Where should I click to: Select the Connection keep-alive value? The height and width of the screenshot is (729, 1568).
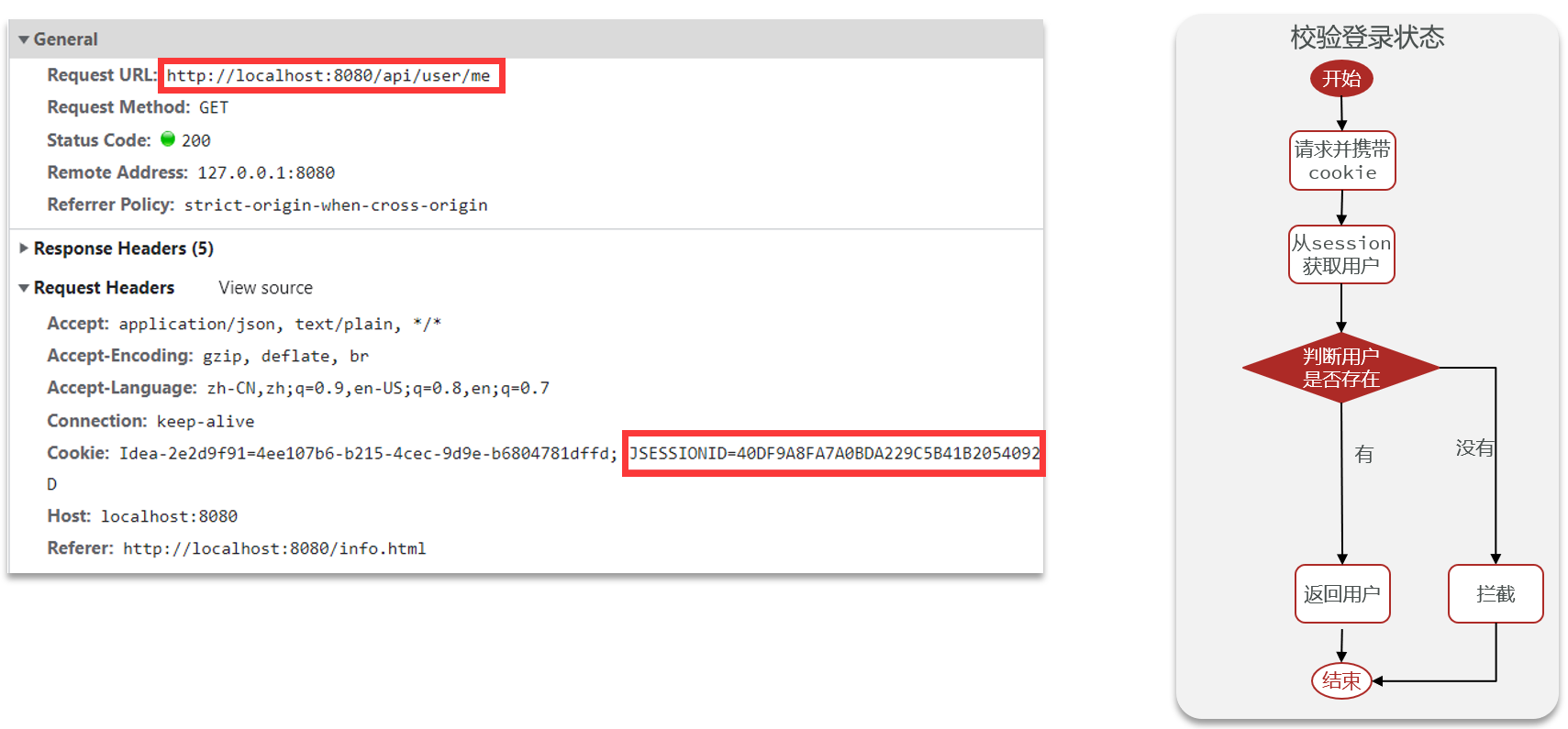206,421
